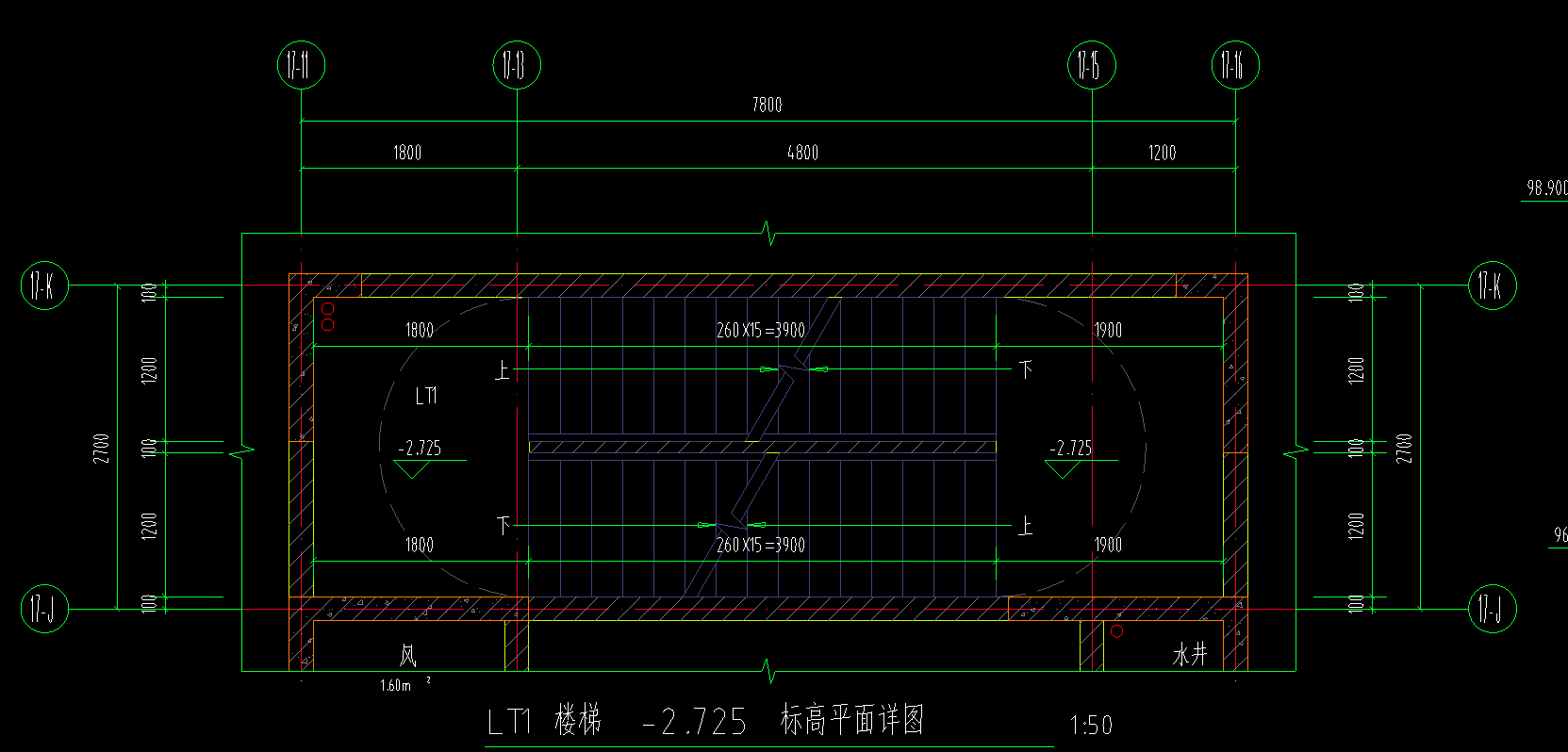
Task: Select the hatched stair well divider between flights
Action: coord(762,447)
